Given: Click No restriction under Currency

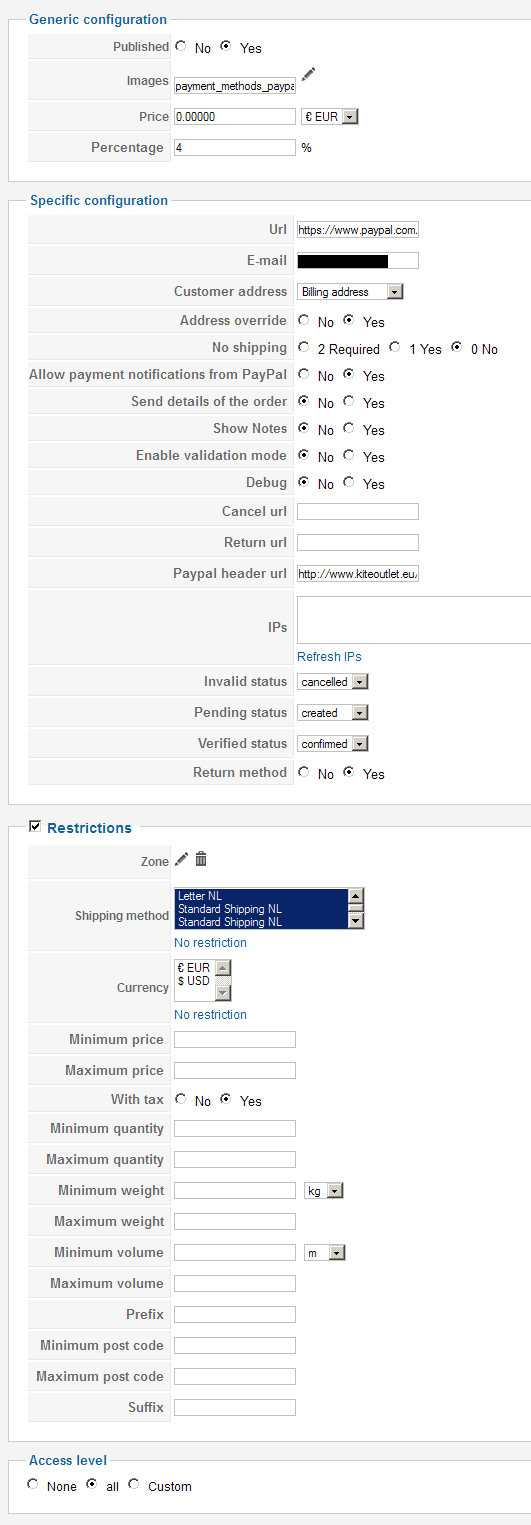Looking at the screenshot, I should [210, 1015].
